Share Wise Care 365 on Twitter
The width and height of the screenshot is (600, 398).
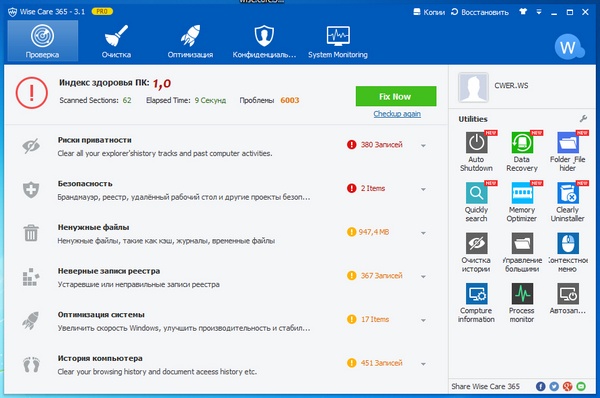click(554, 387)
